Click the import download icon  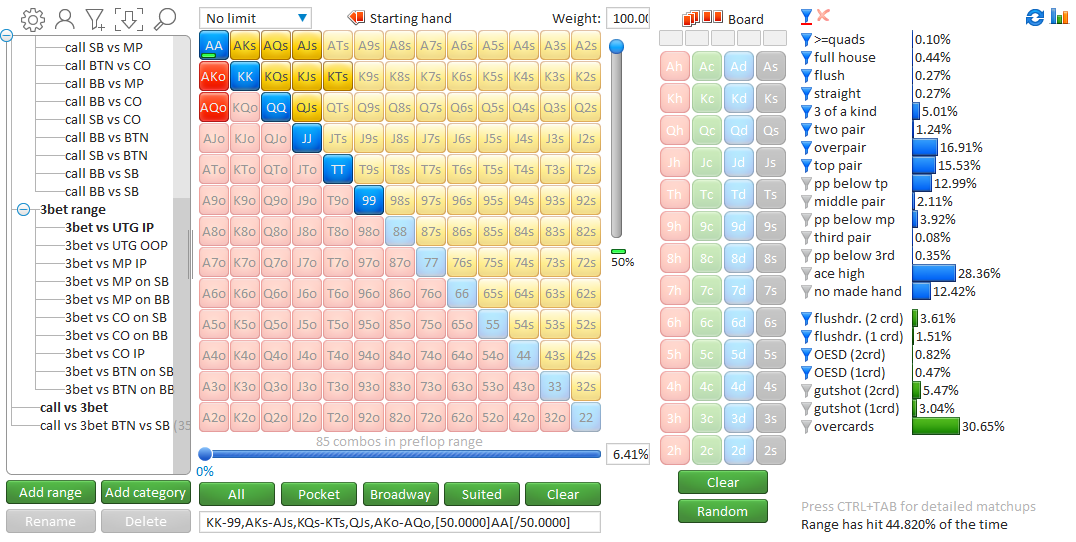tap(129, 19)
